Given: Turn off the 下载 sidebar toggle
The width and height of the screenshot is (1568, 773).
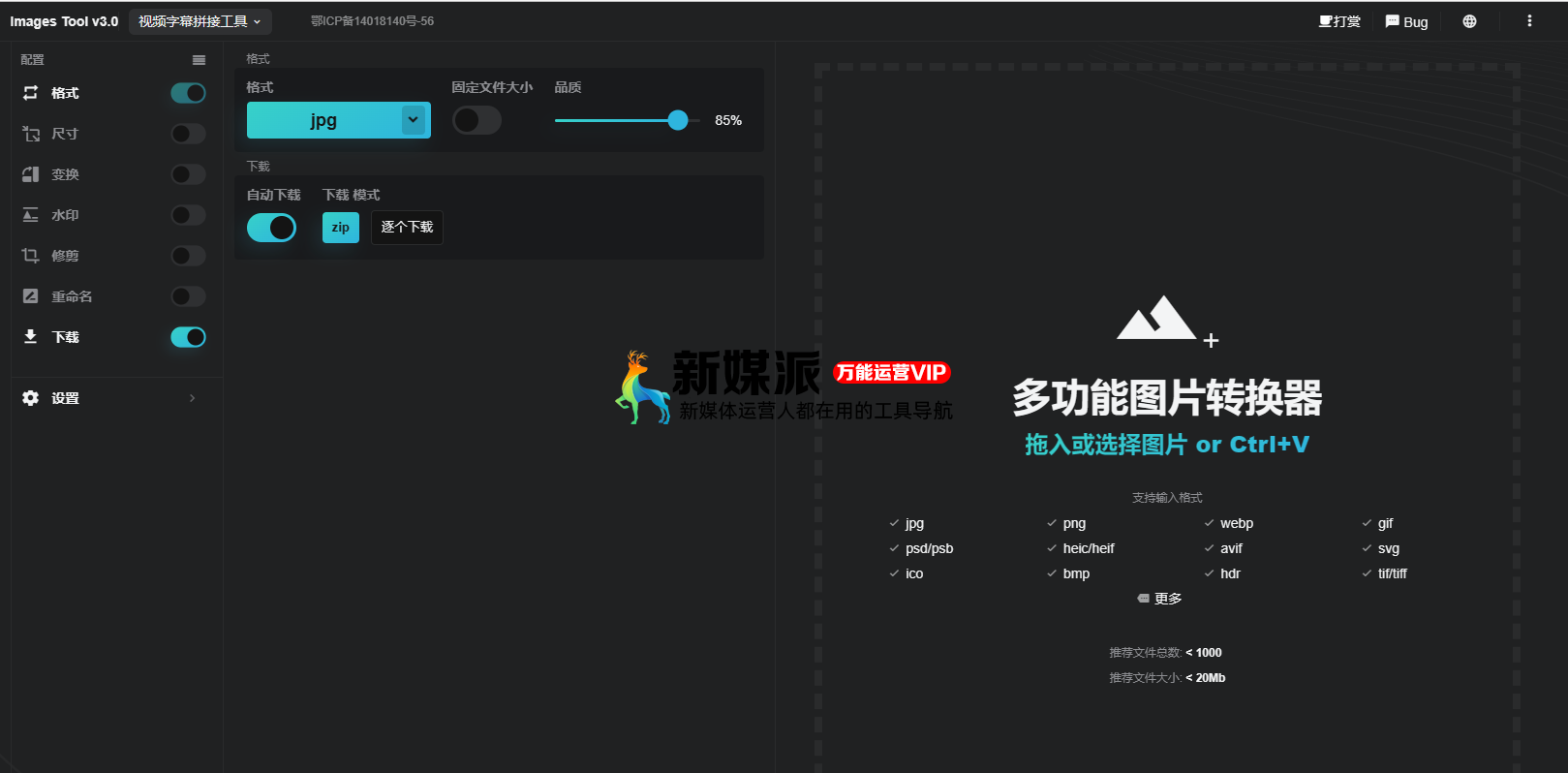Looking at the screenshot, I should pos(188,337).
